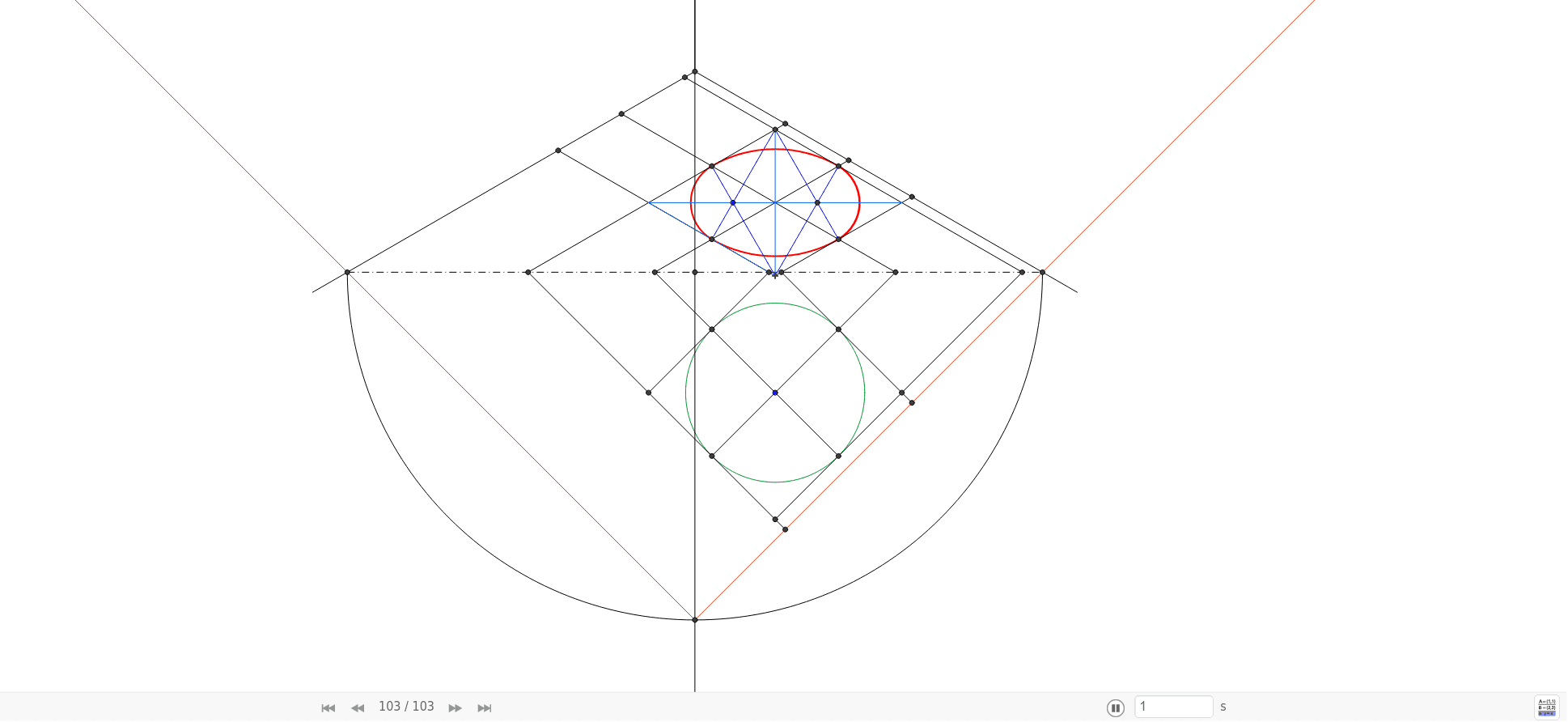Advance one construction step forward
The height and width of the screenshot is (722, 1568).
(x=455, y=707)
